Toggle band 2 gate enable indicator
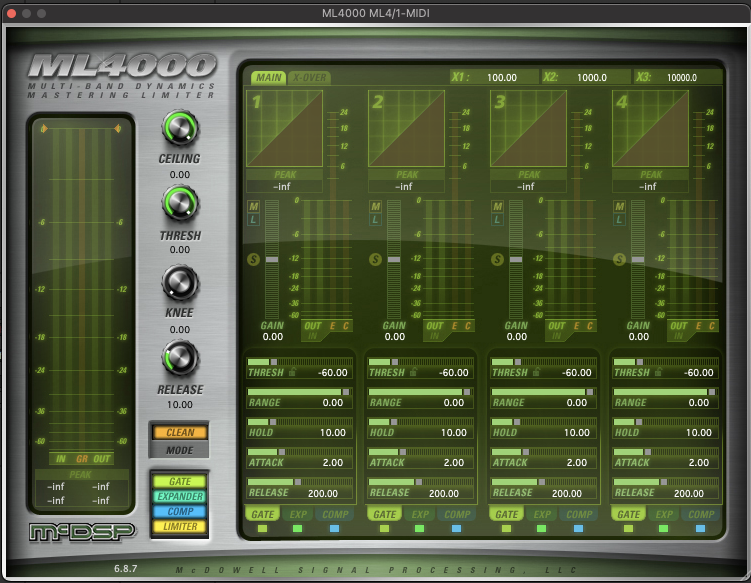751x583 pixels. (x=385, y=528)
